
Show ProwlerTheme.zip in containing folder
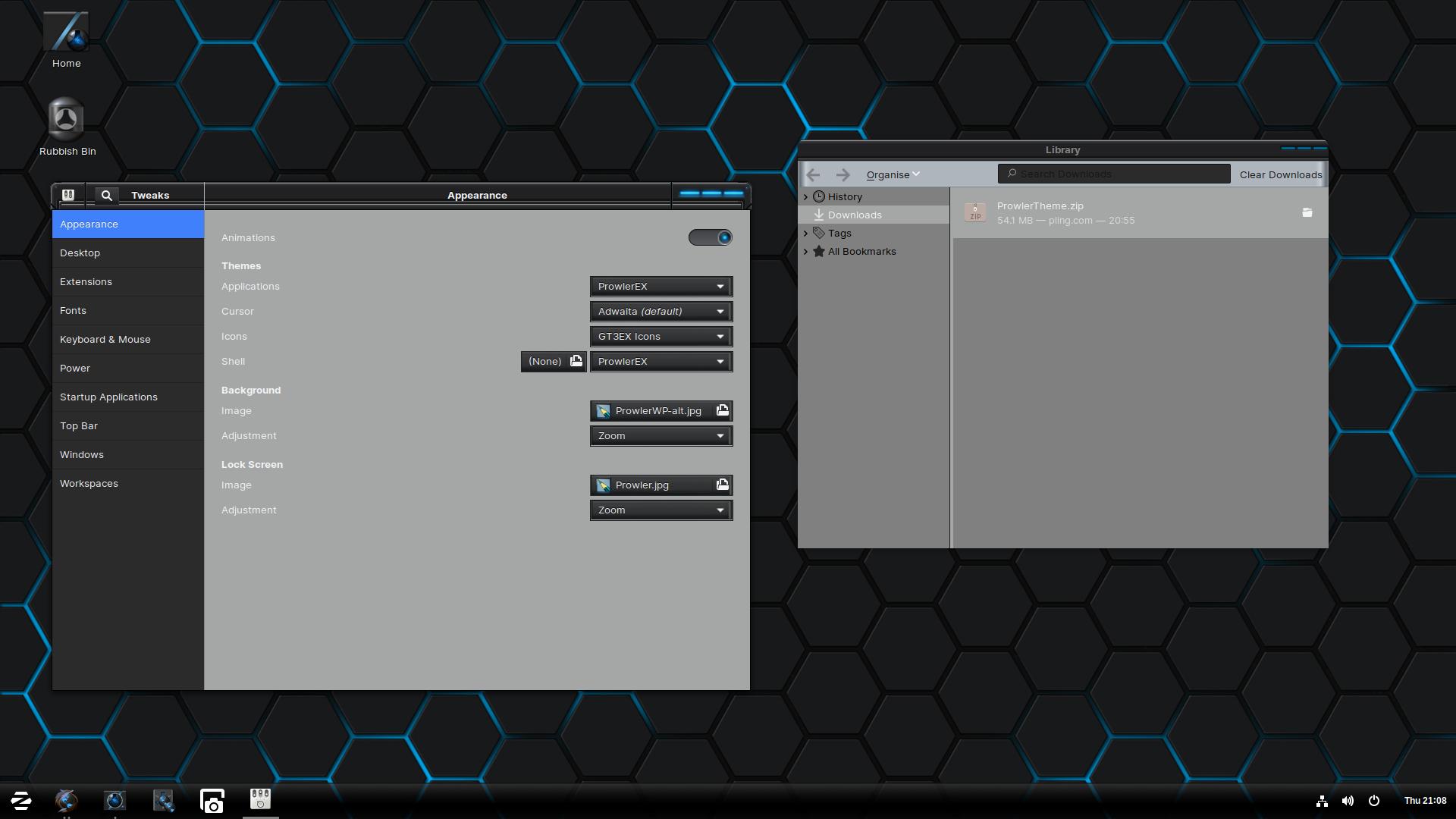tap(1307, 213)
